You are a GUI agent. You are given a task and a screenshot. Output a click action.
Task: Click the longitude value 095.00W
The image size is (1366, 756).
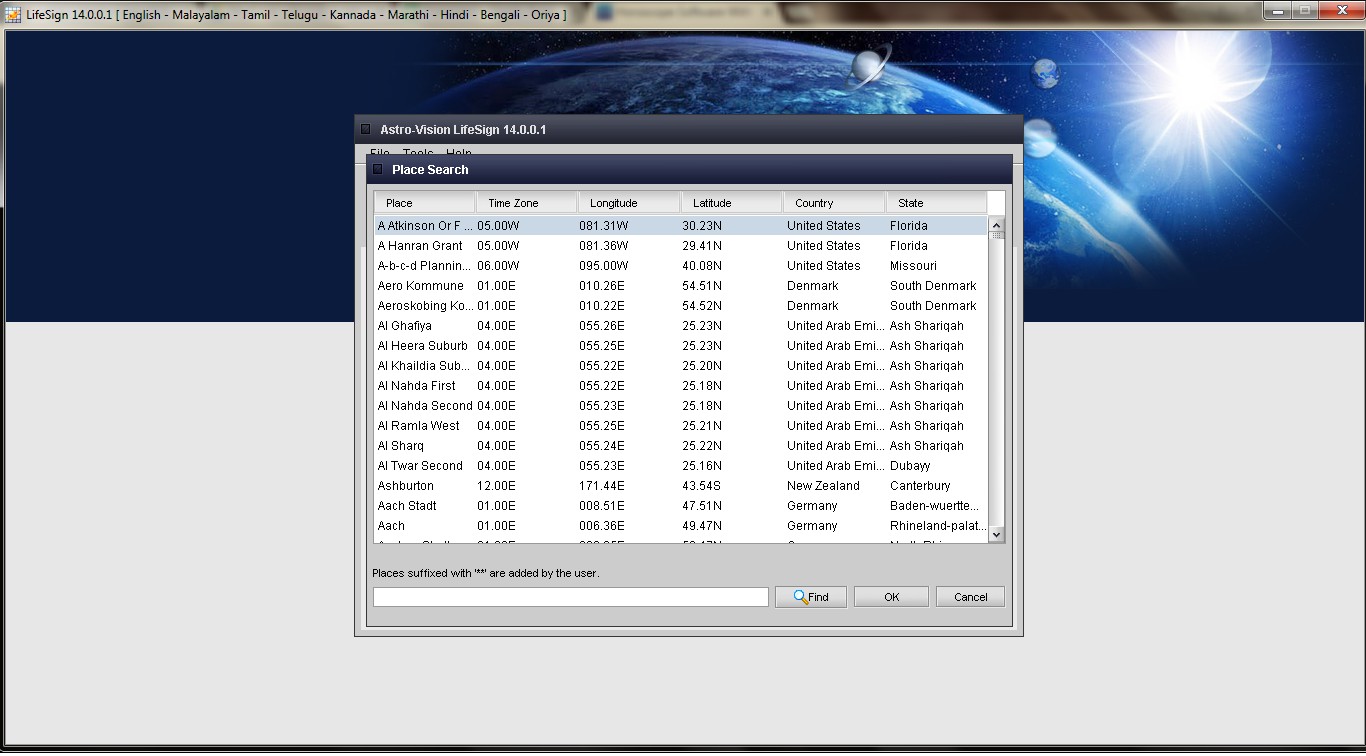pyautogui.click(x=604, y=266)
